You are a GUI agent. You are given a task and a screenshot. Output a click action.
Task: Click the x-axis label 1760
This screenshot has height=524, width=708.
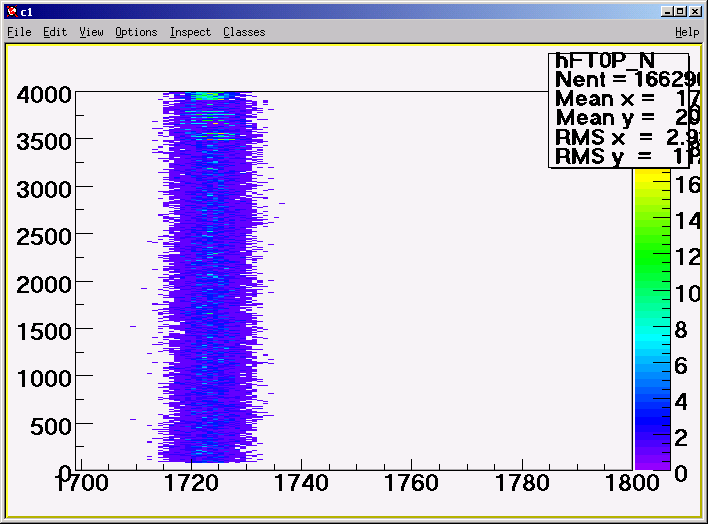point(411,483)
